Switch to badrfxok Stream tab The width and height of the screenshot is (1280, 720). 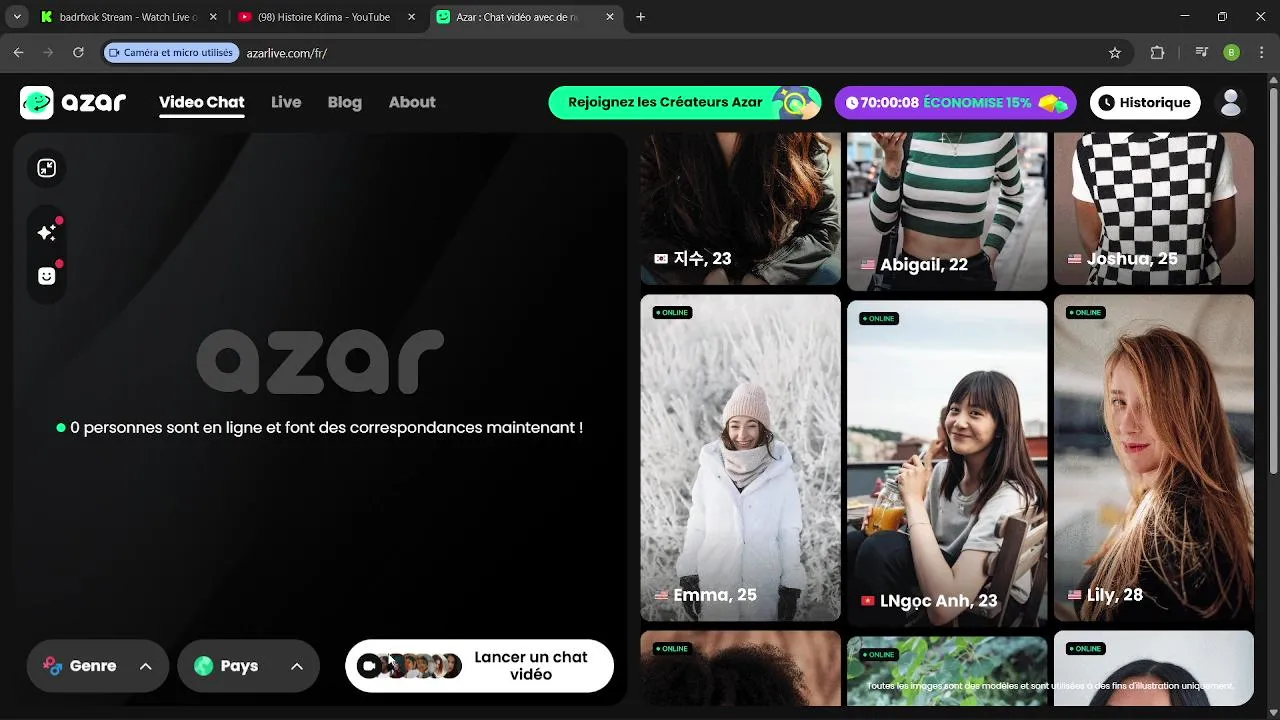(x=130, y=17)
